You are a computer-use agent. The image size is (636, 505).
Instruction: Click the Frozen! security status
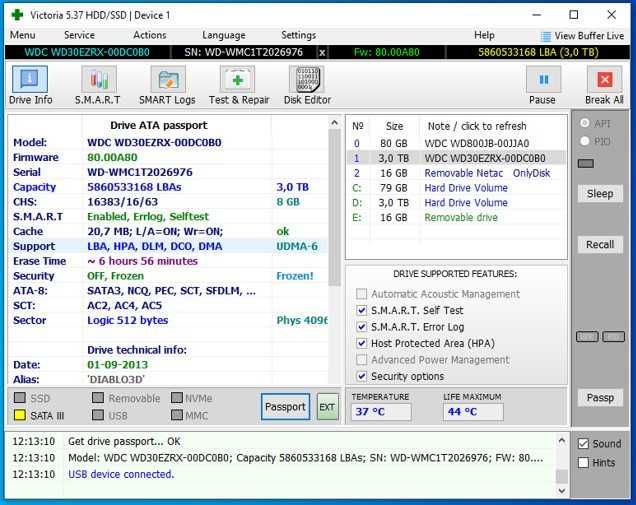point(295,276)
